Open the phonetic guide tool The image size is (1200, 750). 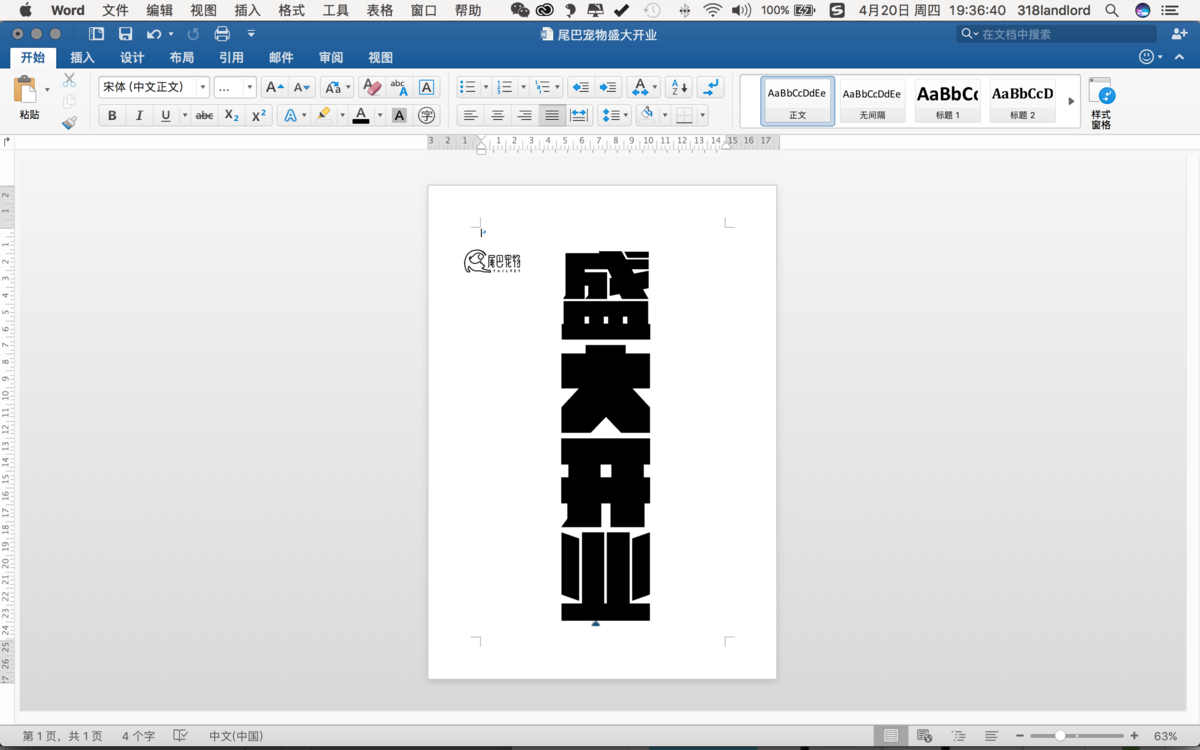(399, 88)
